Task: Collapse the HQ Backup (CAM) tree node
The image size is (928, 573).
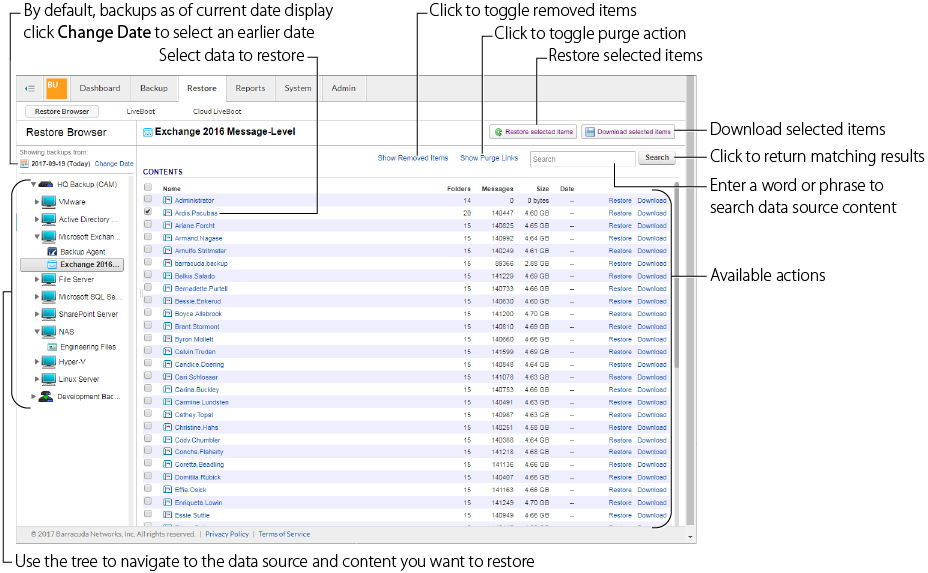Action: coord(34,184)
